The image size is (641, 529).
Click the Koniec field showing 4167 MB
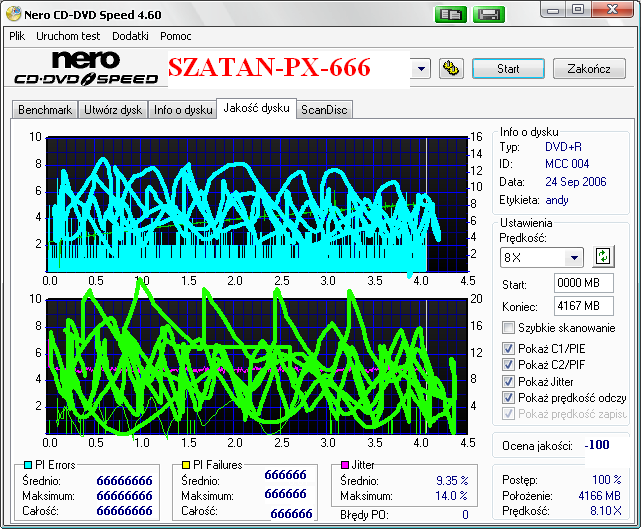point(584,306)
